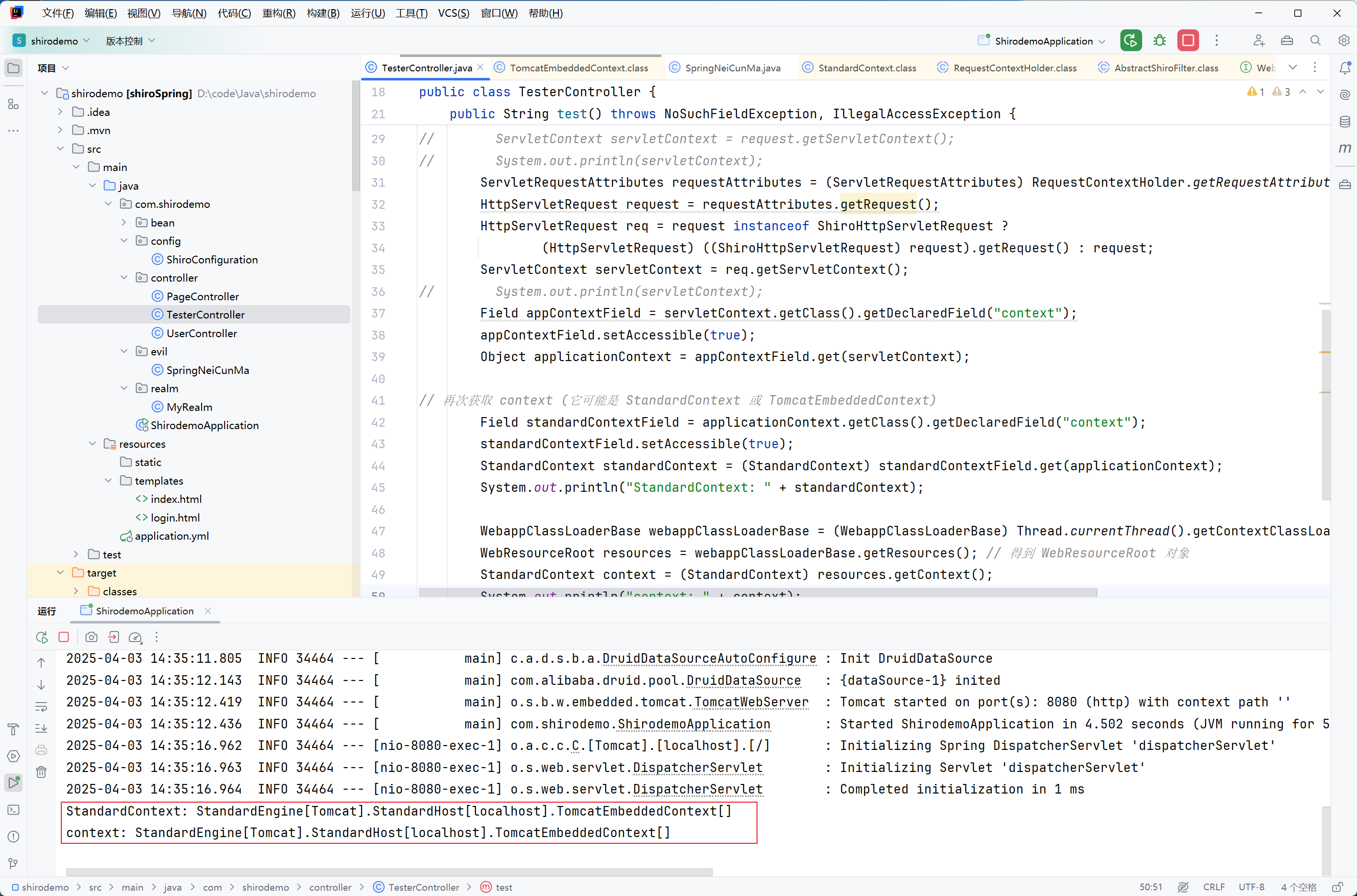Screen dimensions: 1357x896
Task: Open the 版本控制 dropdown
Action: (x=130, y=41)
